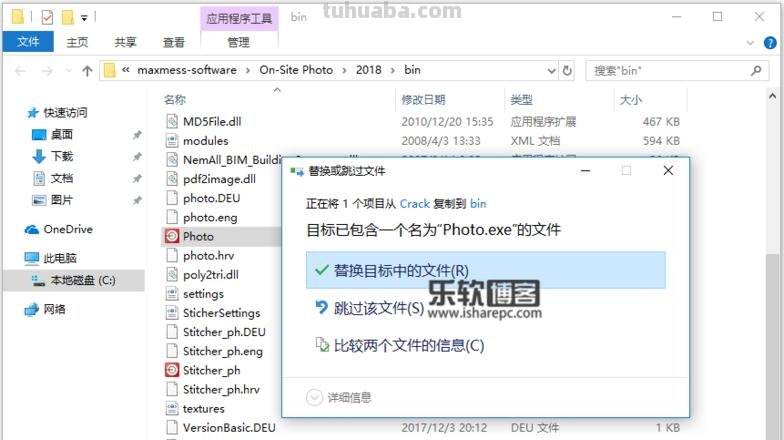Select the Stitcher_ph.hrv file

[221, 390]
